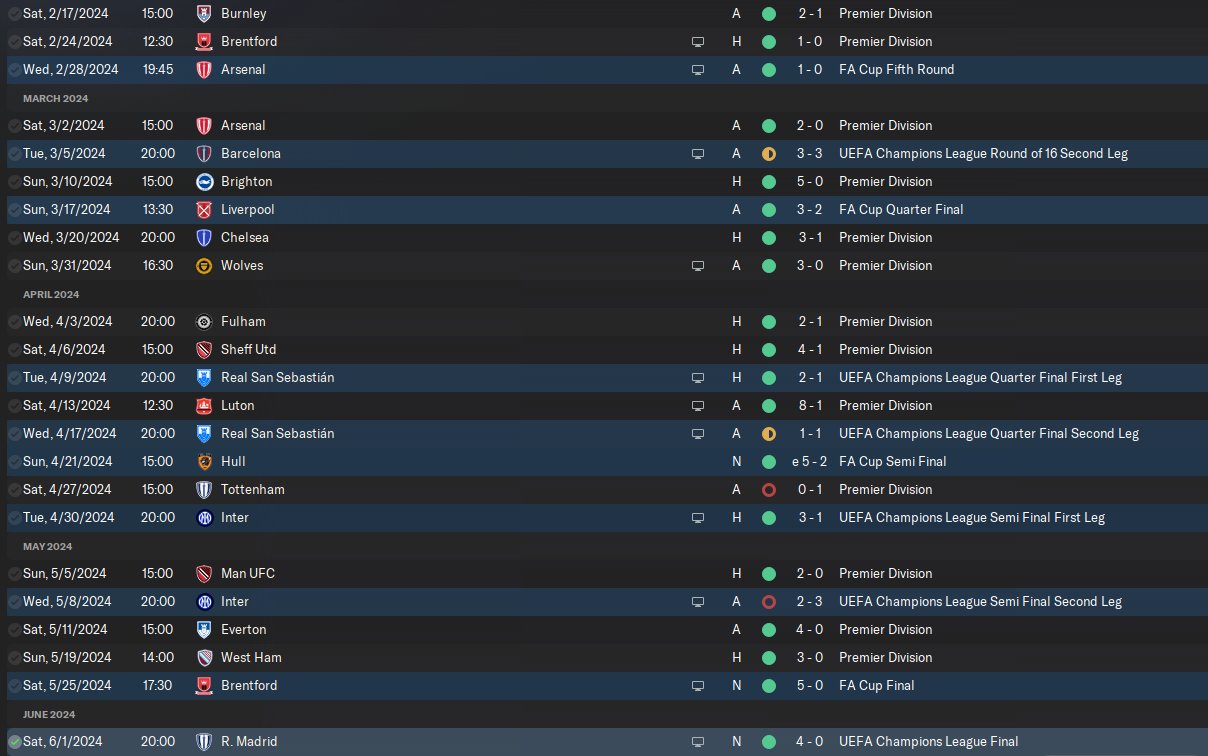
Task: Click the orange draw indicator on the Barcelona row
Action: 768,154
